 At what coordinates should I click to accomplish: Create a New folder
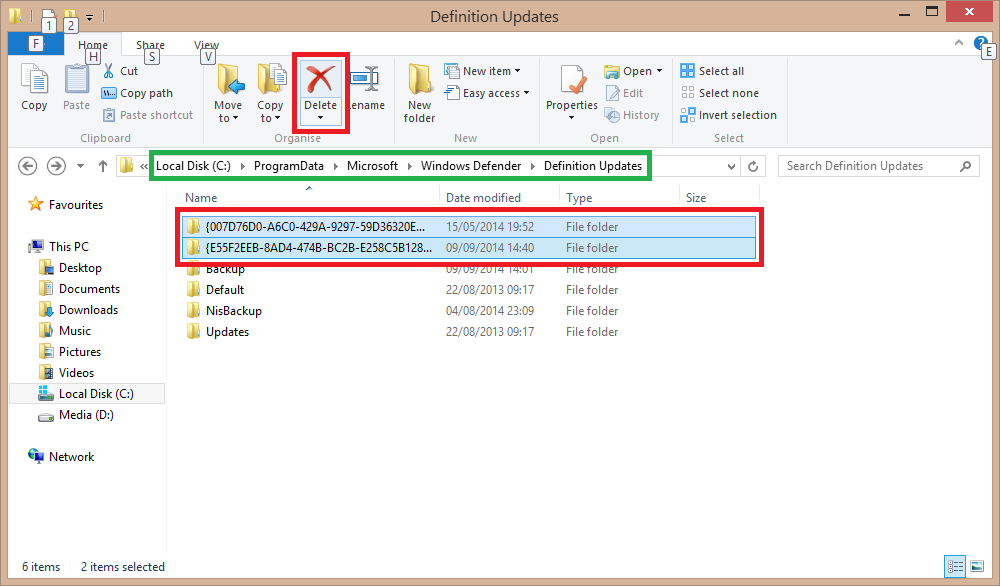[x=419, y=93]
